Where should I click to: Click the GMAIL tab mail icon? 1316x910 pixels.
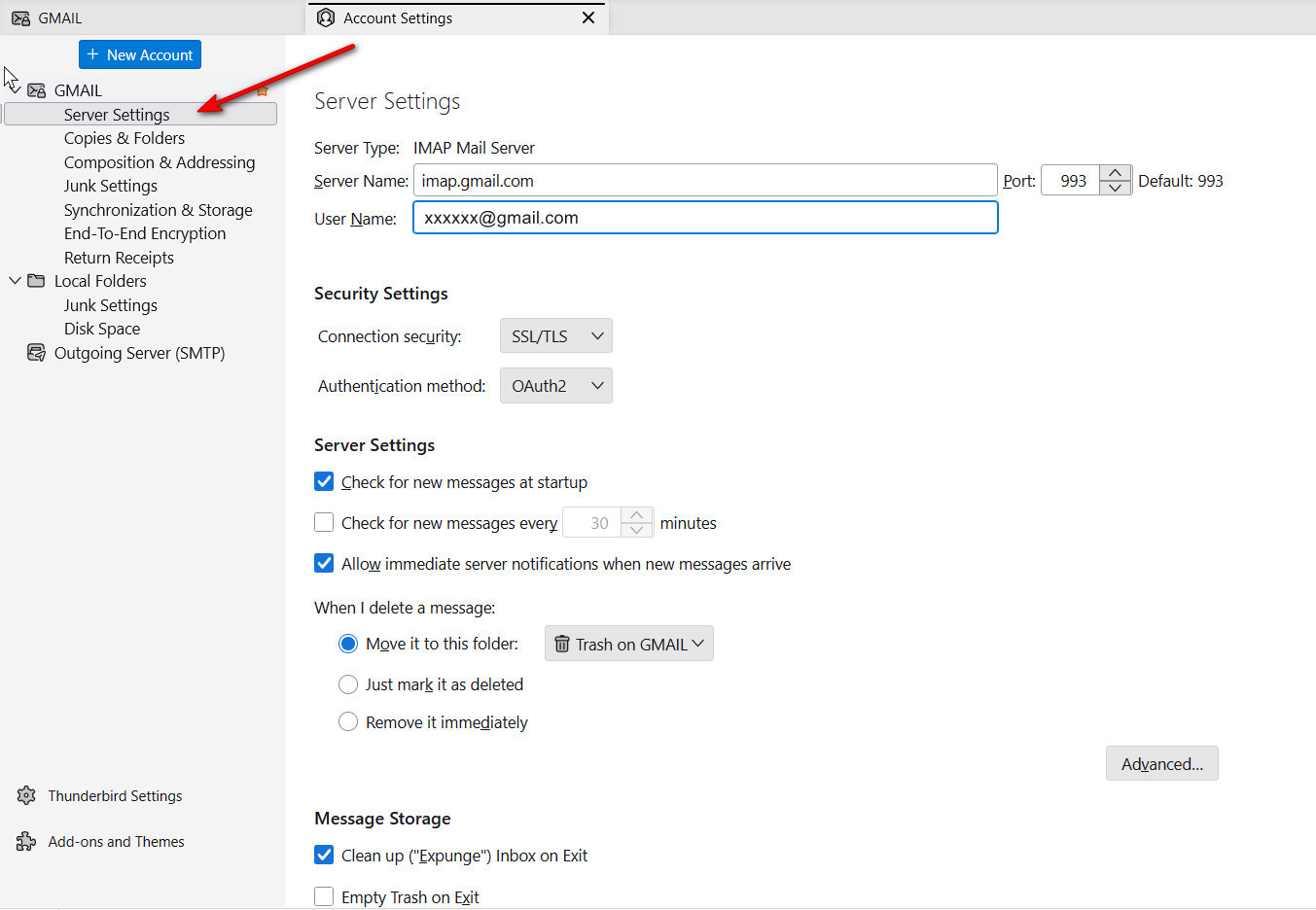pos(20,18)
